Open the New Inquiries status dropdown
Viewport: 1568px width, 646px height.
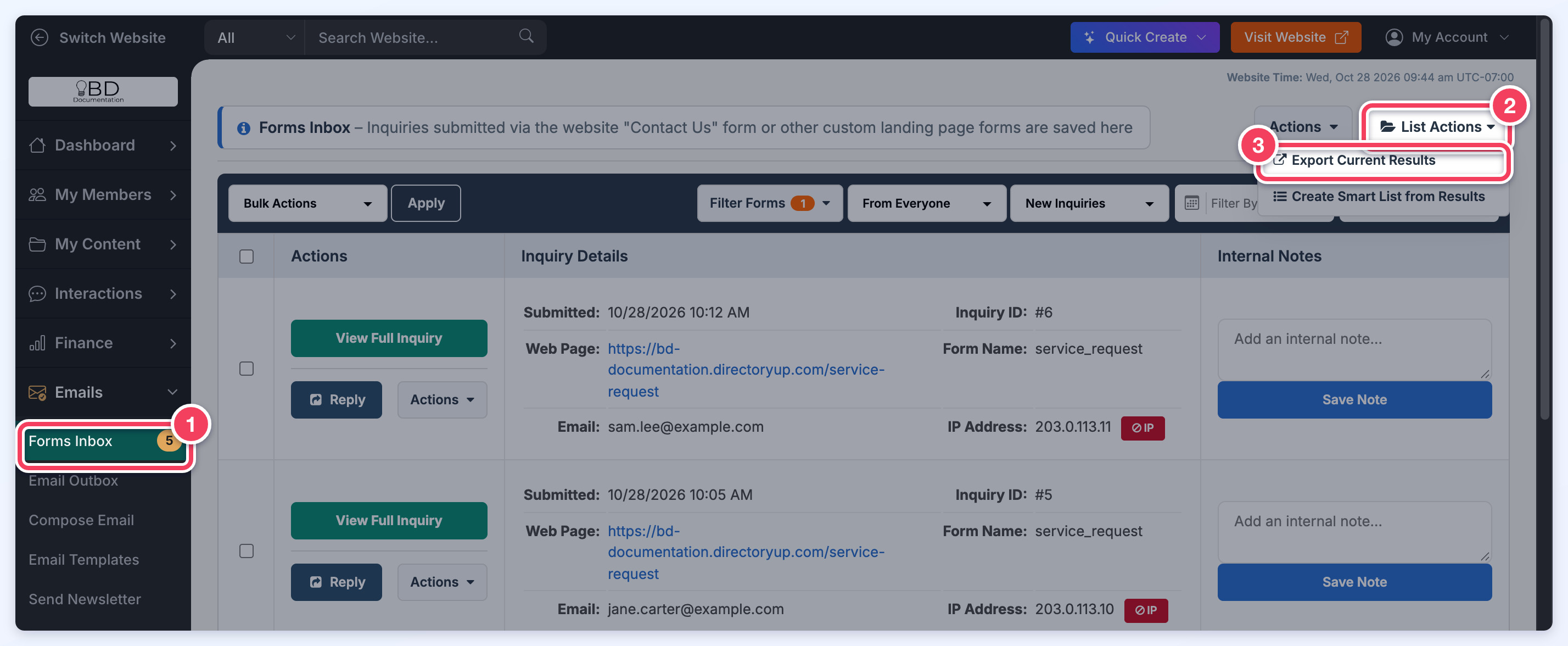(x=1089, y=203)
